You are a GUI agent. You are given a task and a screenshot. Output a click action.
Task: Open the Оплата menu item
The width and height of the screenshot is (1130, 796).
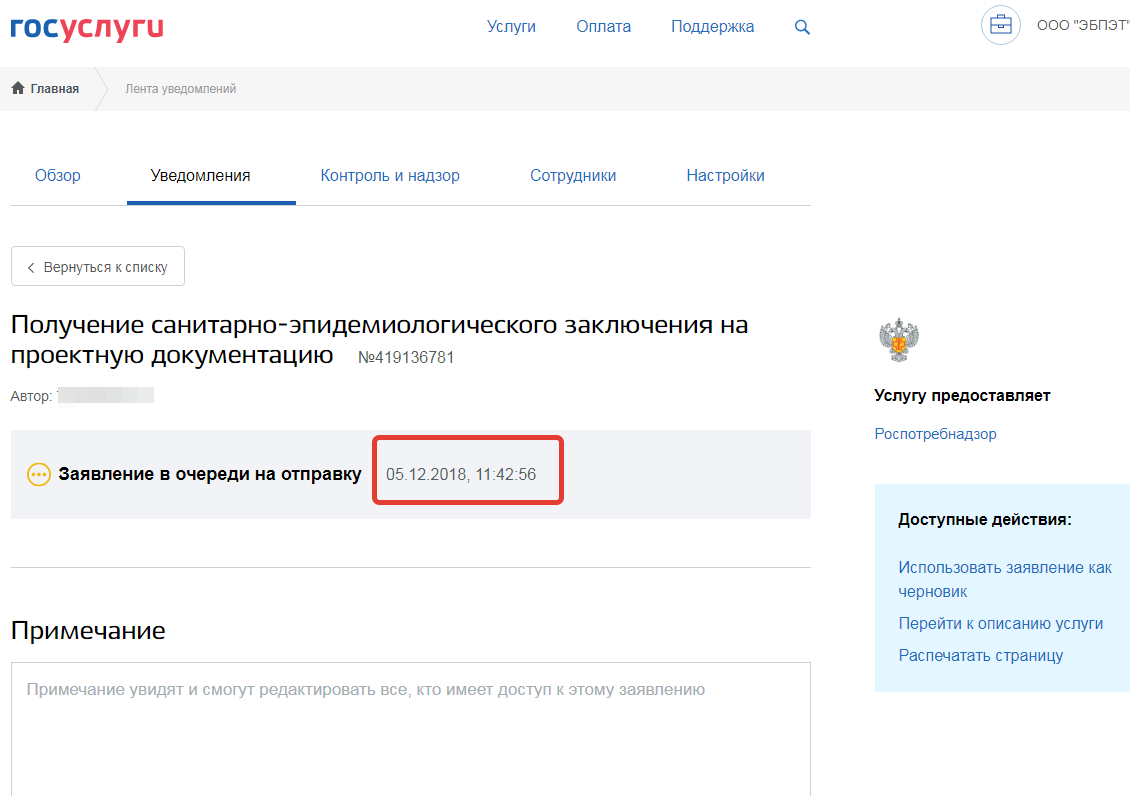coord(603,27)
